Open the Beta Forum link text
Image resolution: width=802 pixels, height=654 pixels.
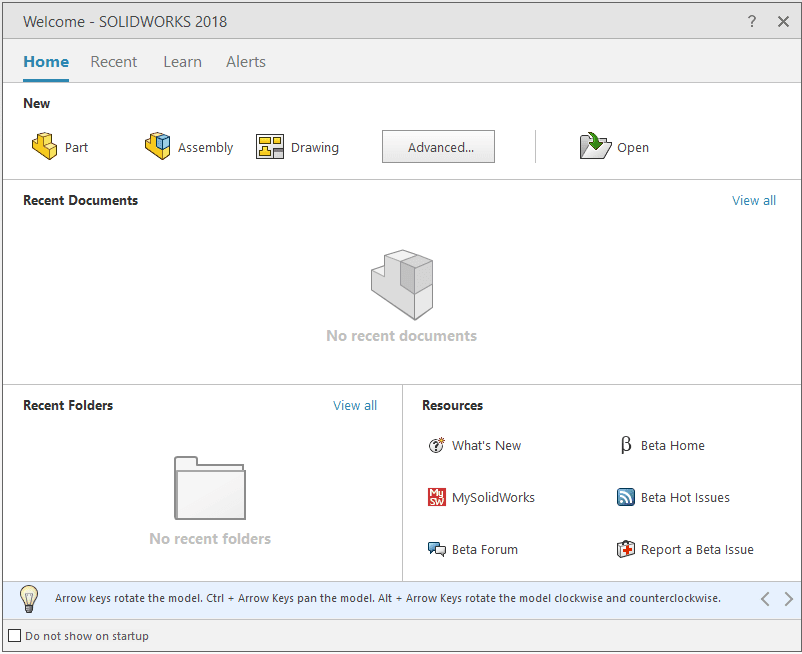click(484, 550)
